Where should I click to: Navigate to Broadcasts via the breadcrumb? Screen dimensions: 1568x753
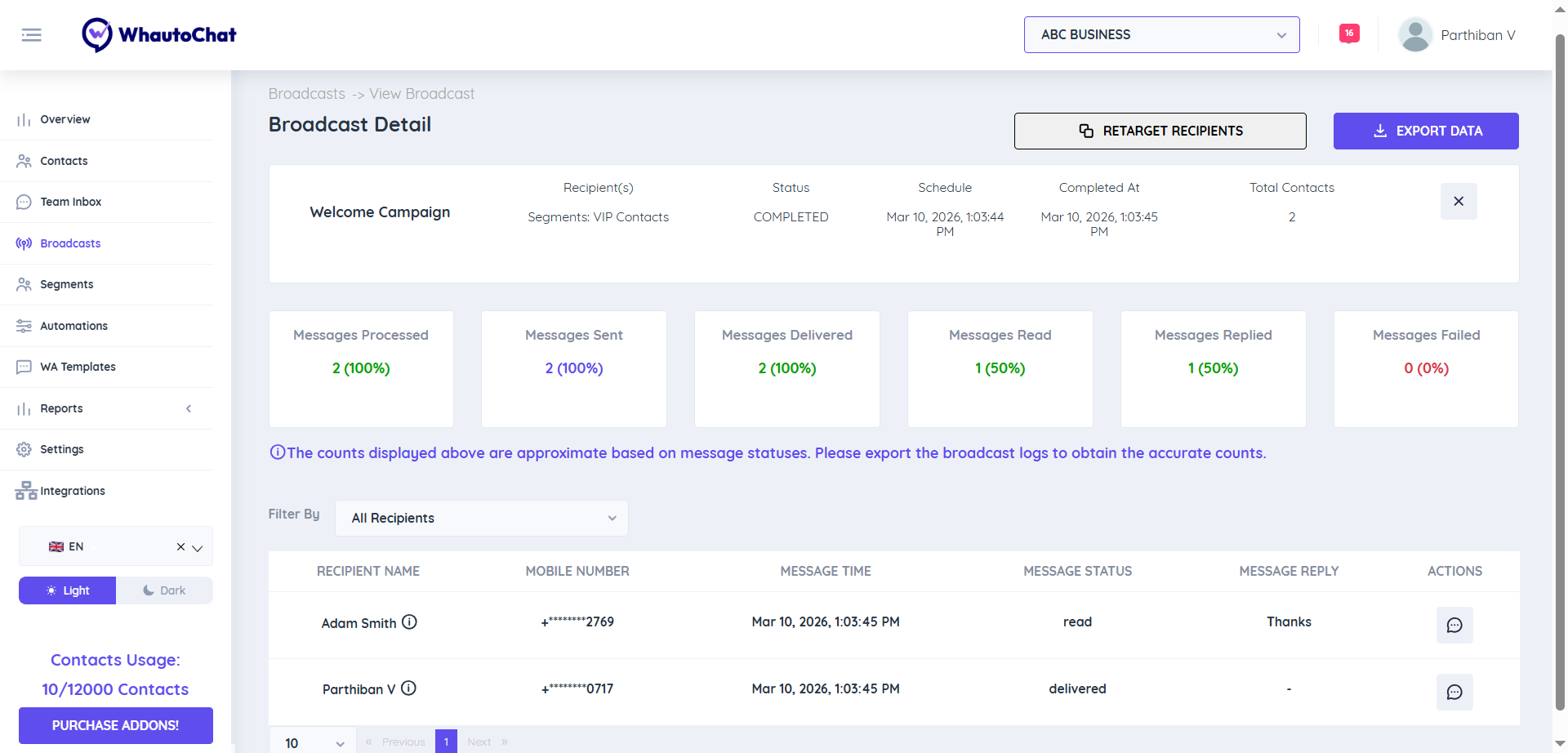tap(306, 93)
